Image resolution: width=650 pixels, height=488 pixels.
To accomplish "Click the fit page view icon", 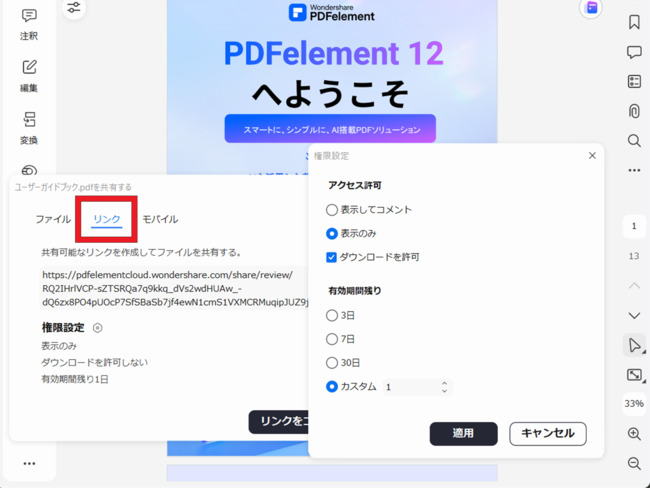I will 634,375.
